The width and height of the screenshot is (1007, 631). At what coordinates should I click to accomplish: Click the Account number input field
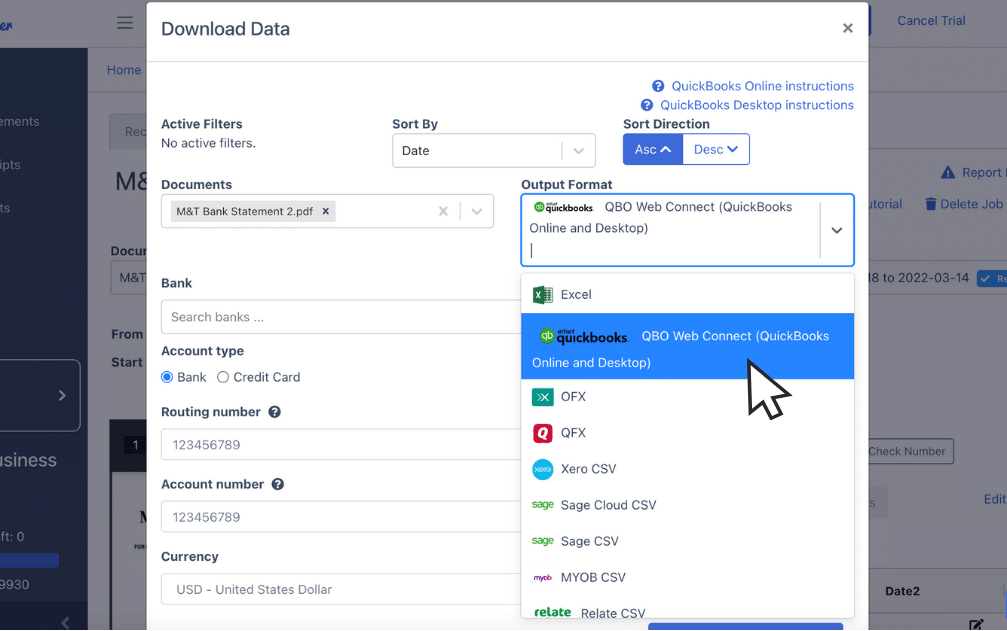(x=341, y=517)
